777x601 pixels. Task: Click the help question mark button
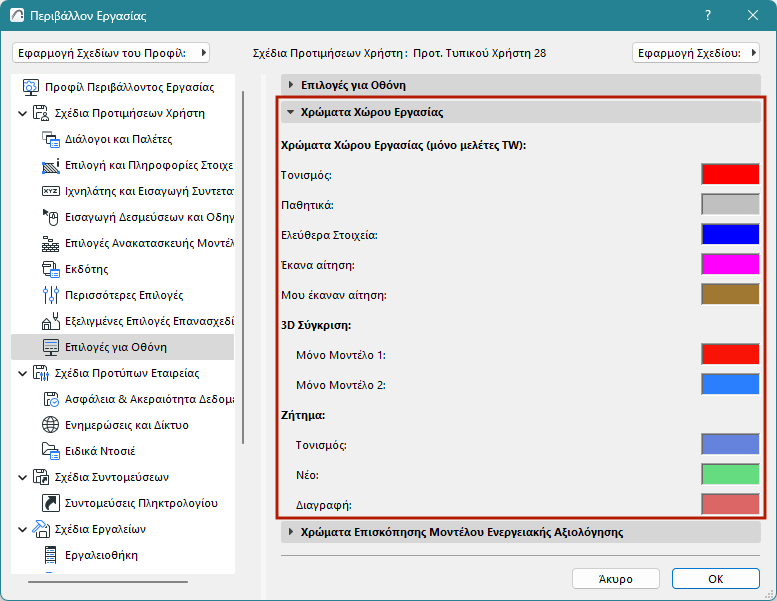pos(708,15)
